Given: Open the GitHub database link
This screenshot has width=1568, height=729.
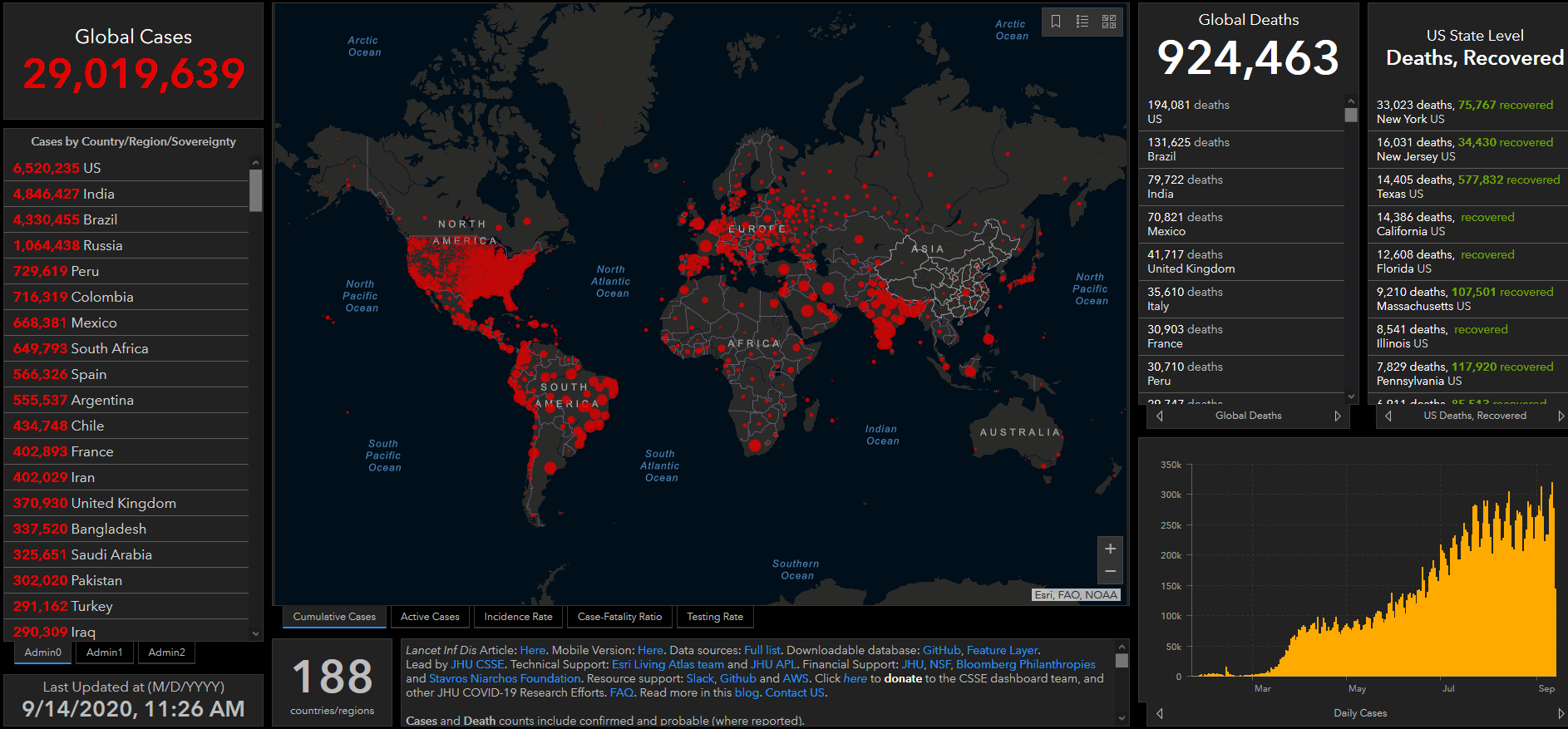Looking at the screenshot, I should pyautogui.click(x=941, y=650).
